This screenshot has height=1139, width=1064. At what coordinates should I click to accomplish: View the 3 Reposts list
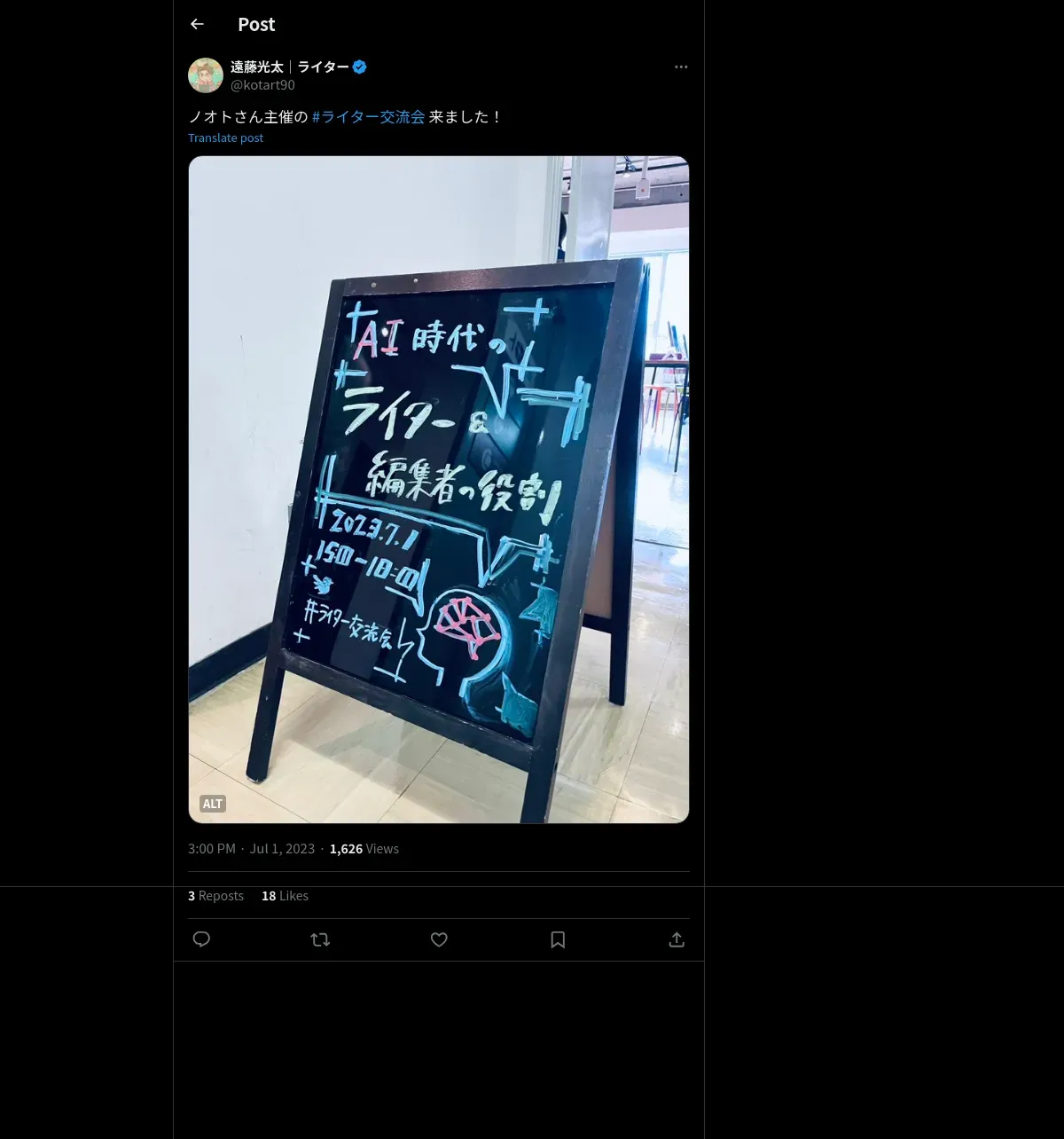coord(215,896)
